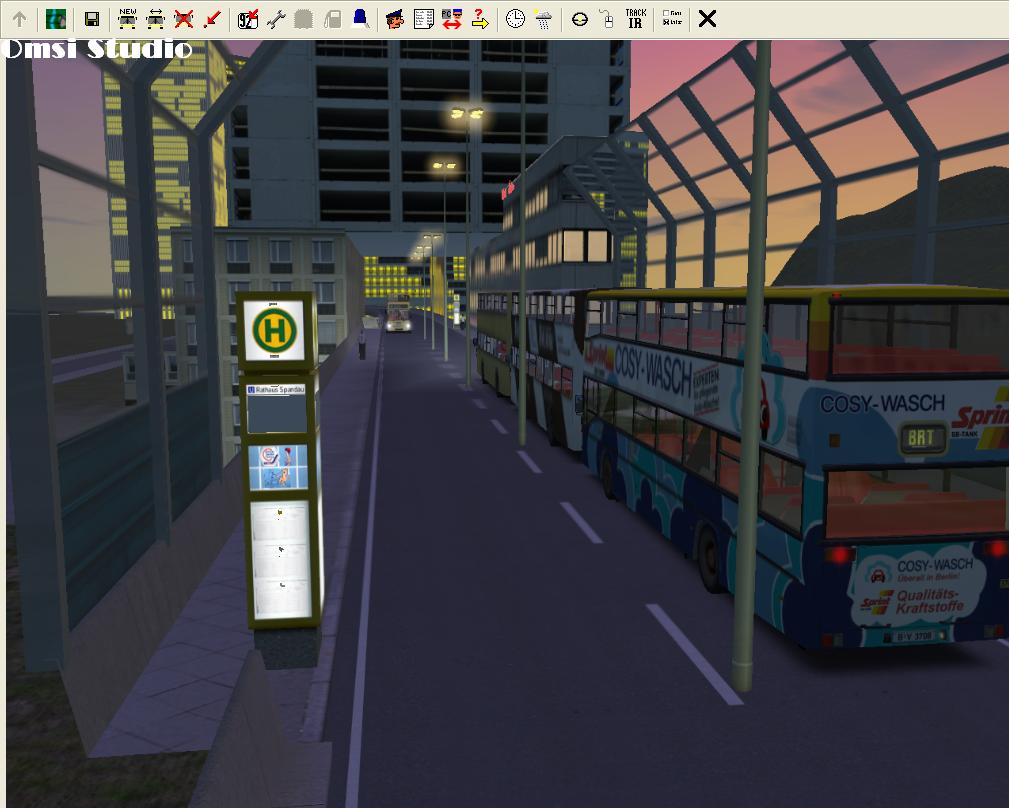The height and width of the screenshot is (808, 1009).
Task: Open the driver face icon with cap
Action: pos(395,19)
